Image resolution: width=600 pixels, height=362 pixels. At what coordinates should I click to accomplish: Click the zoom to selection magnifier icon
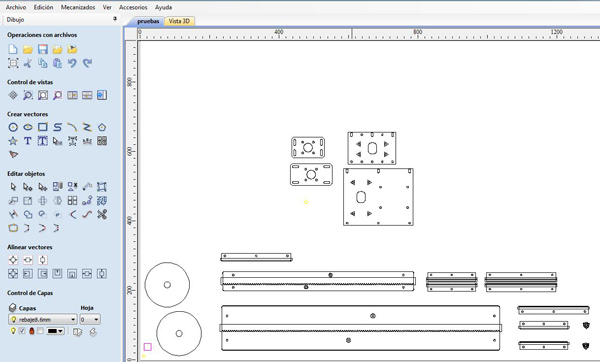tap(57, 95)
